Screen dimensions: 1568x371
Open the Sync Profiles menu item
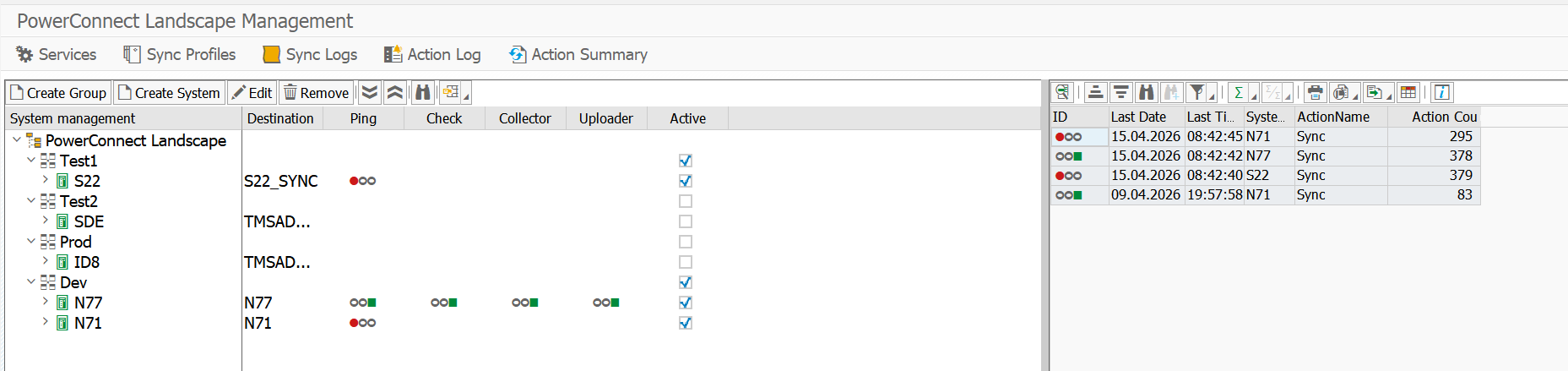pos(180,54)
